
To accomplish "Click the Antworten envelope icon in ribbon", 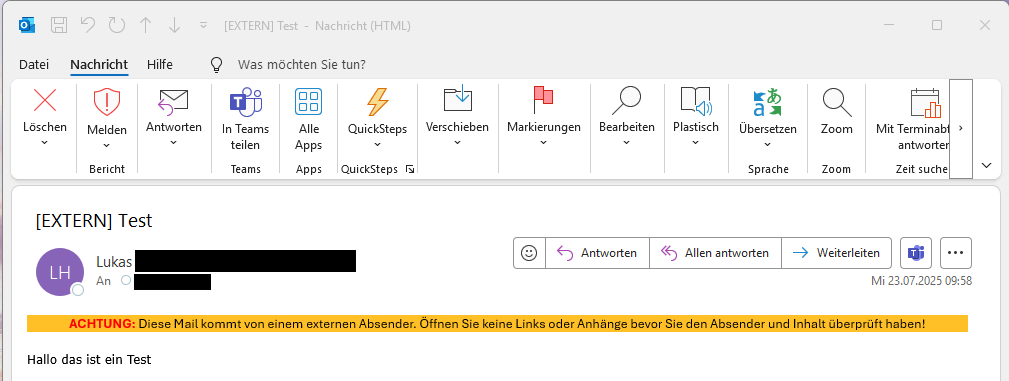I will [x=173, y=102].
